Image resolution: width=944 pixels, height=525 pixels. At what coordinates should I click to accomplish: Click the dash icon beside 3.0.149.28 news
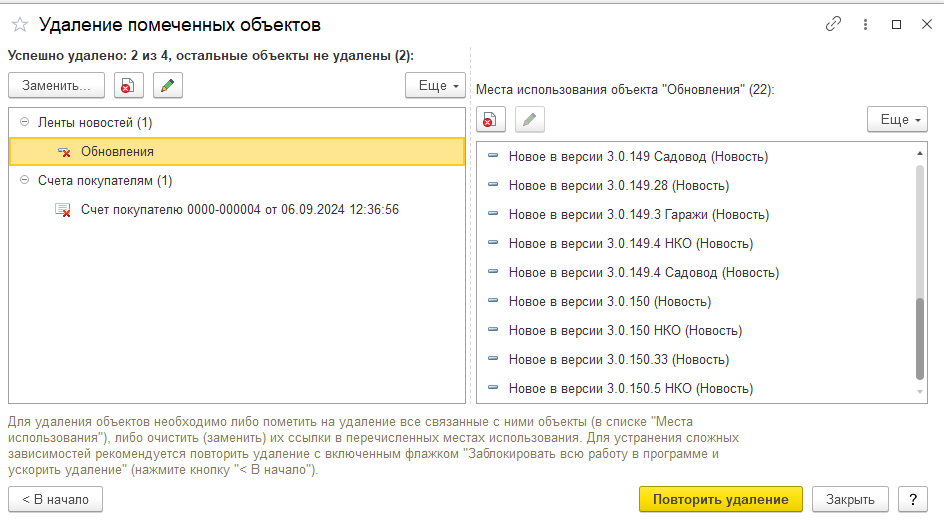[492, 185]
